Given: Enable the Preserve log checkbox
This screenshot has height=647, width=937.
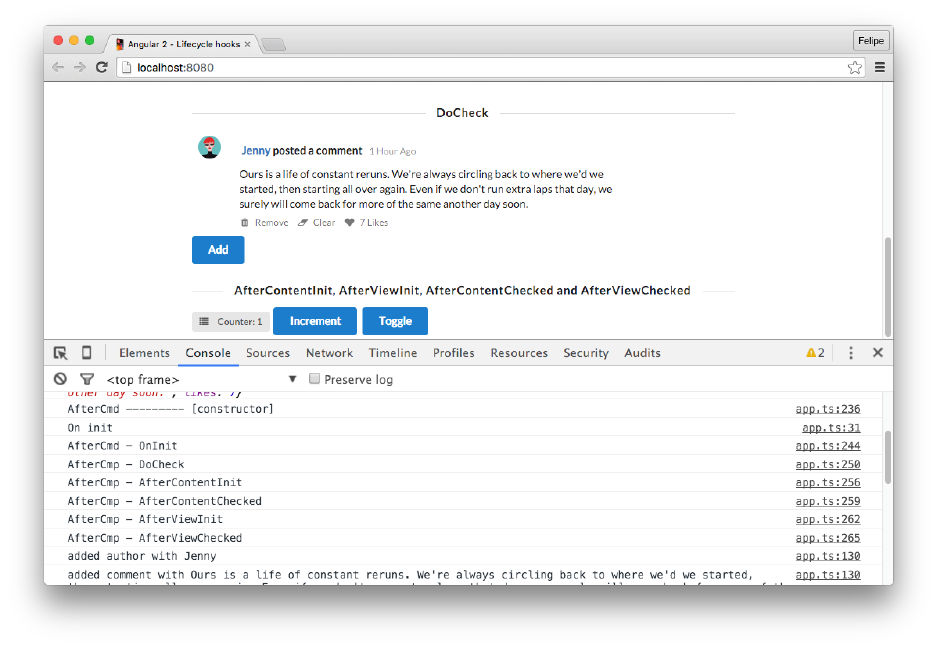Looking at the screenshot, I should [314, 379].
